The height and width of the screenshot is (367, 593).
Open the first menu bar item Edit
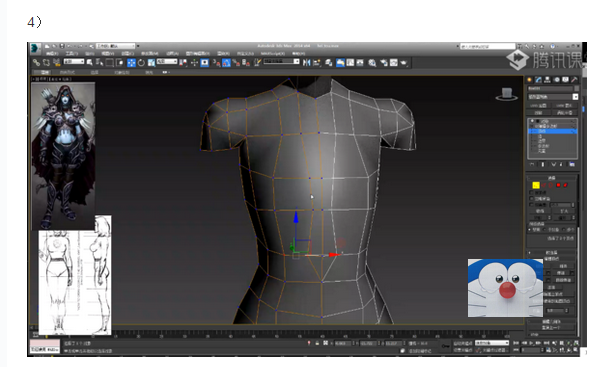pos(52,53)
